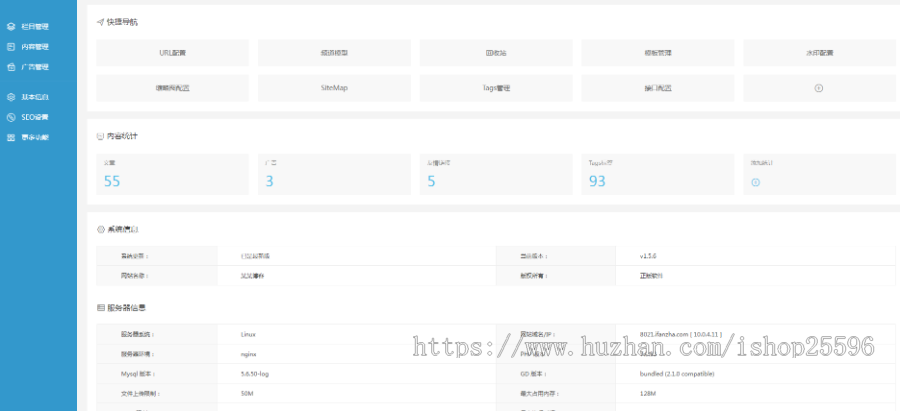The image size is (900, 411).
Task: Click the article count 55
Action: coord(112,181)
